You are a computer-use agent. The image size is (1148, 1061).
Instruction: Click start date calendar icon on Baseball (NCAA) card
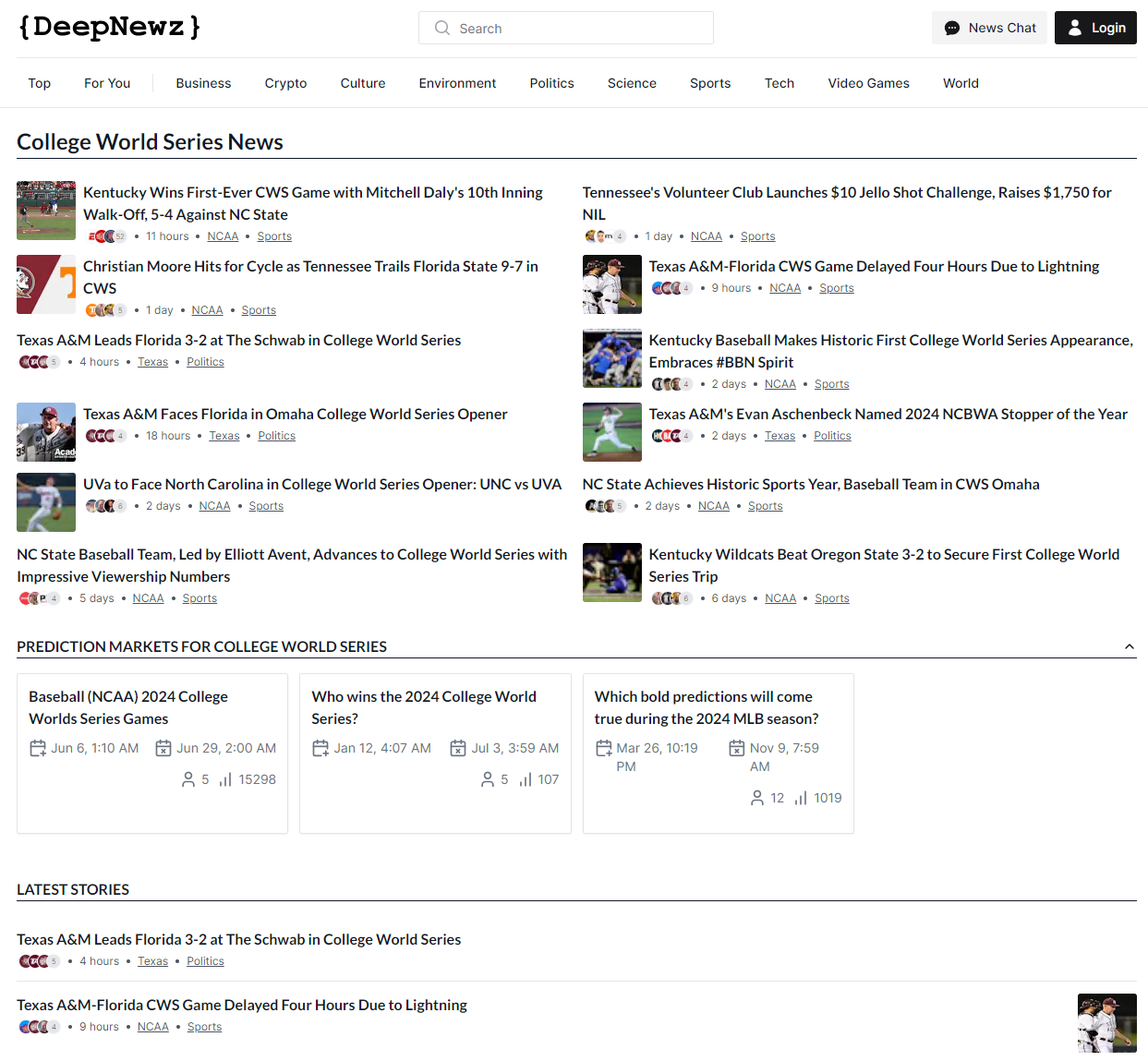[x=38, y=748]
